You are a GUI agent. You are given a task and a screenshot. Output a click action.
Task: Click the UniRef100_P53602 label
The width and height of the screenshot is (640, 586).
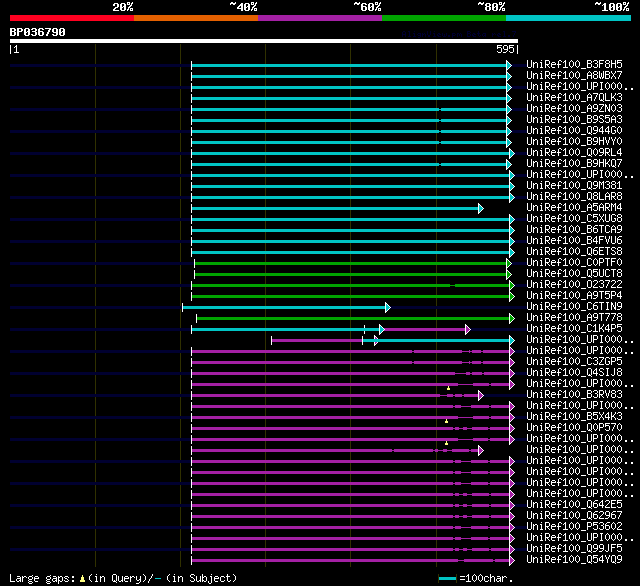click(x=574, y=527)
